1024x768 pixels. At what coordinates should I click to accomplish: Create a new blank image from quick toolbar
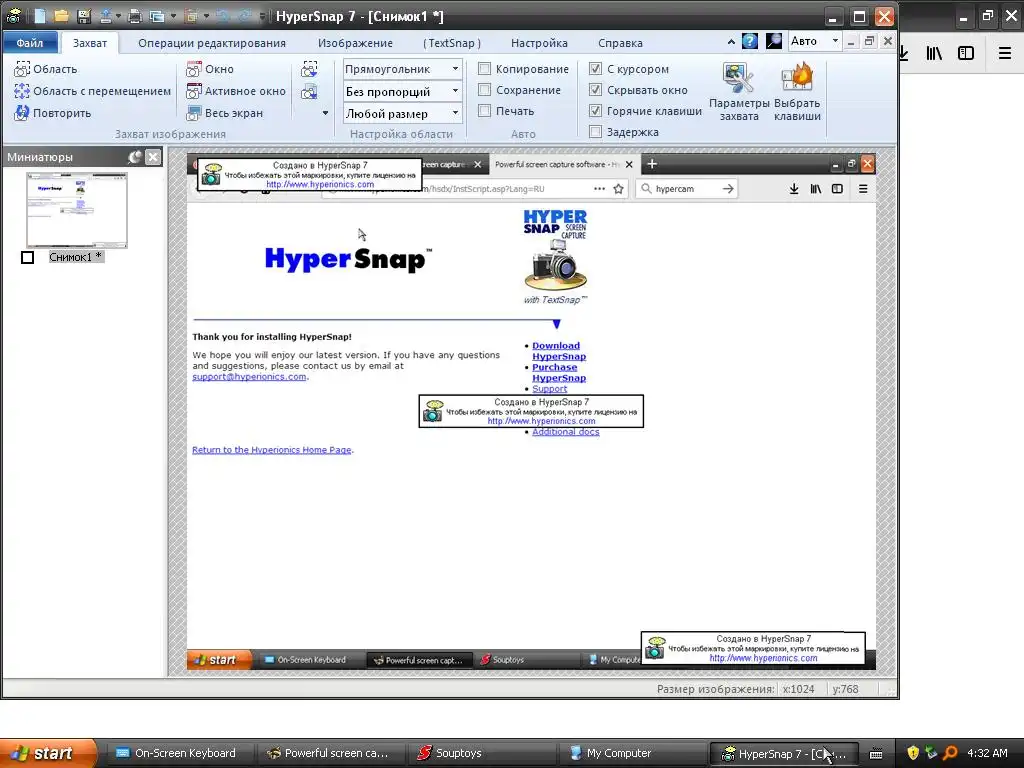tap(40, 16)
